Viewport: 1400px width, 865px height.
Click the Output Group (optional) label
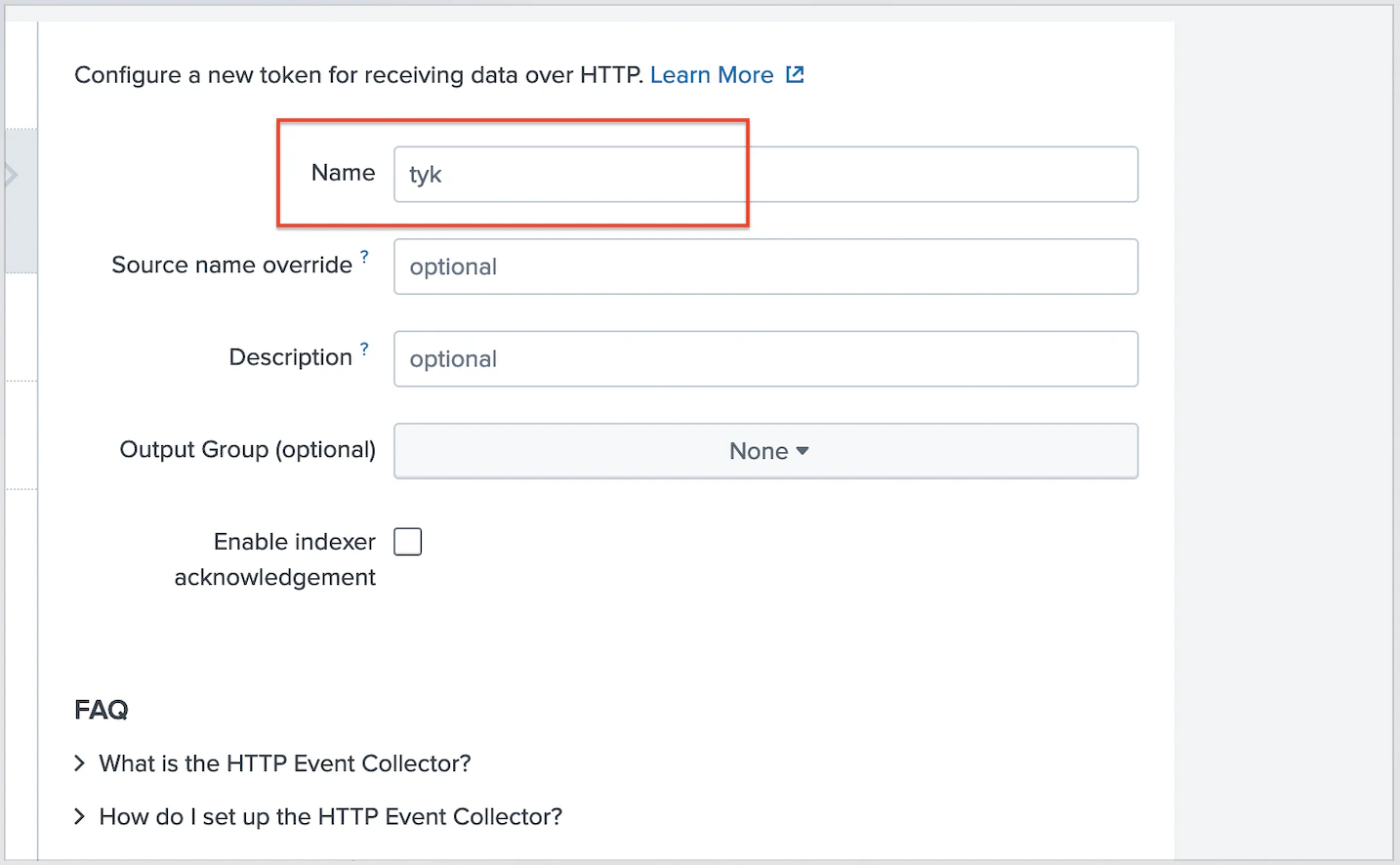[248, 450]
